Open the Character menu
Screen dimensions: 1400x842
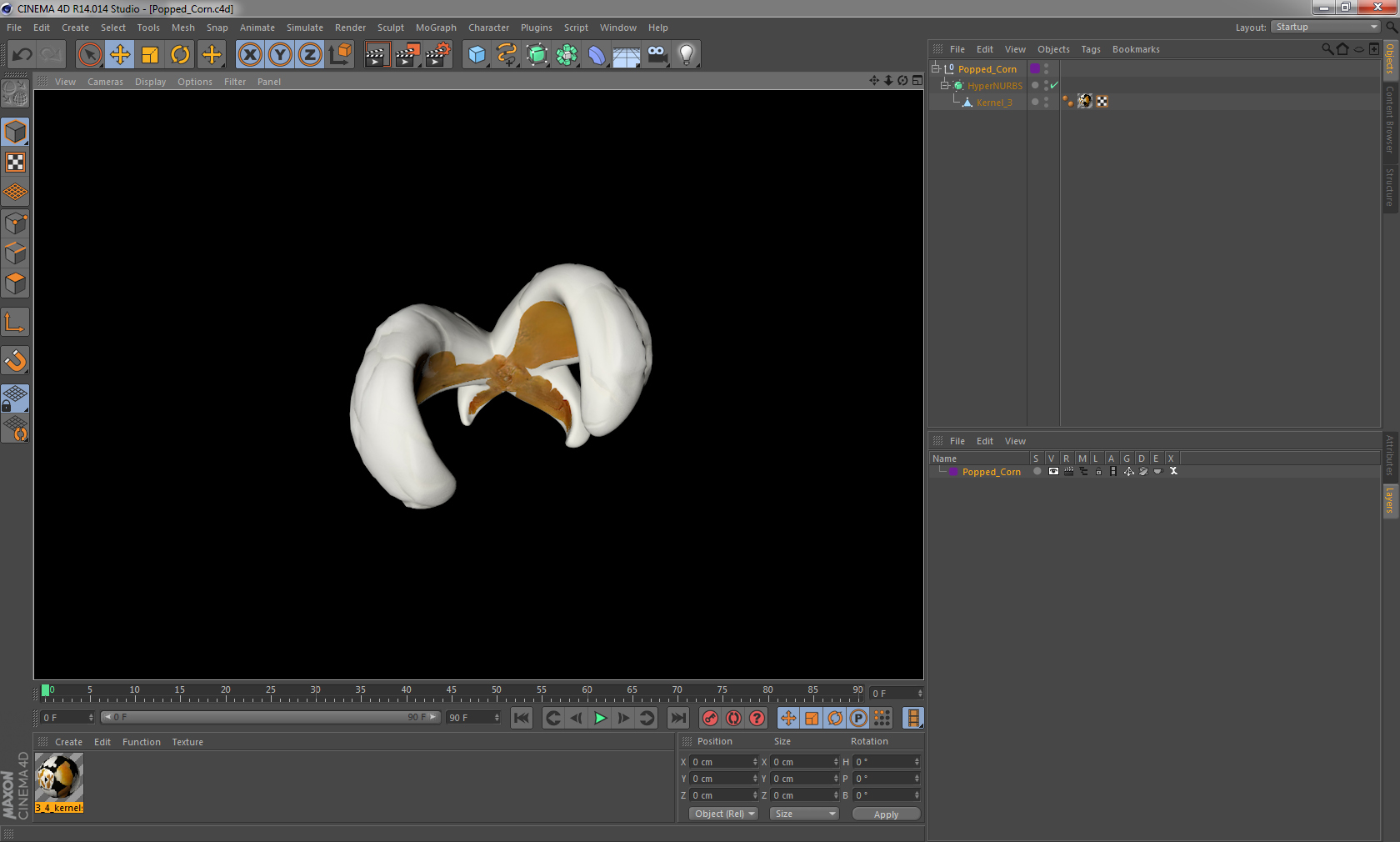(488, 28)
